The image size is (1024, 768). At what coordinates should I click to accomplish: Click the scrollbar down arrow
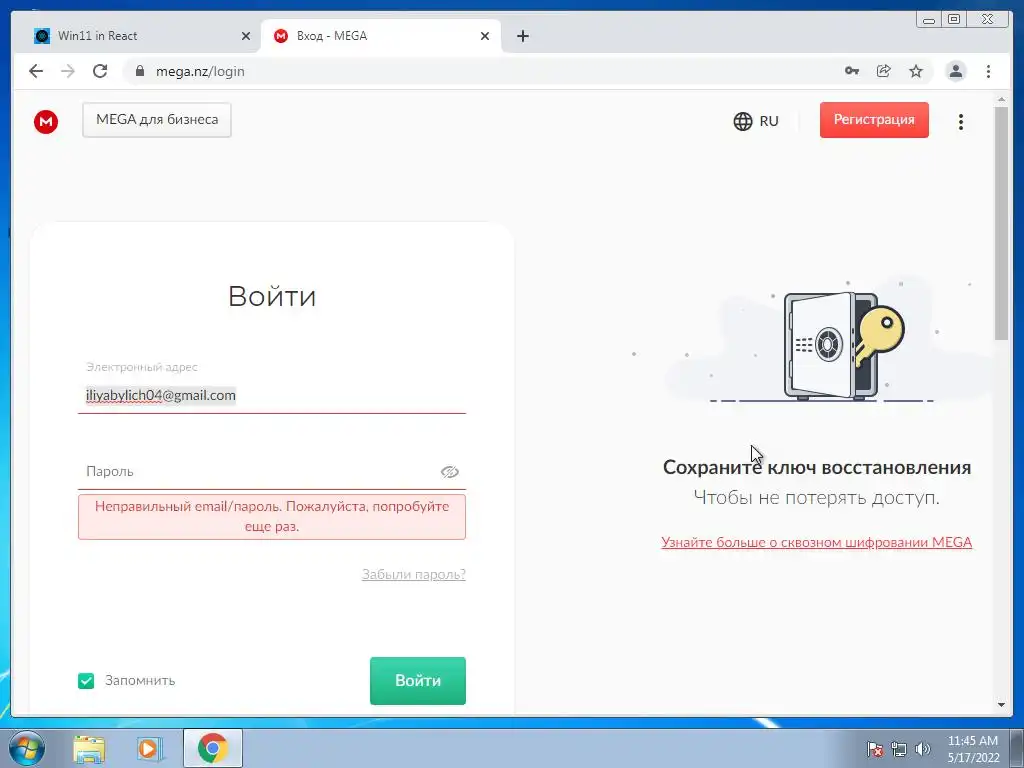1001,705
